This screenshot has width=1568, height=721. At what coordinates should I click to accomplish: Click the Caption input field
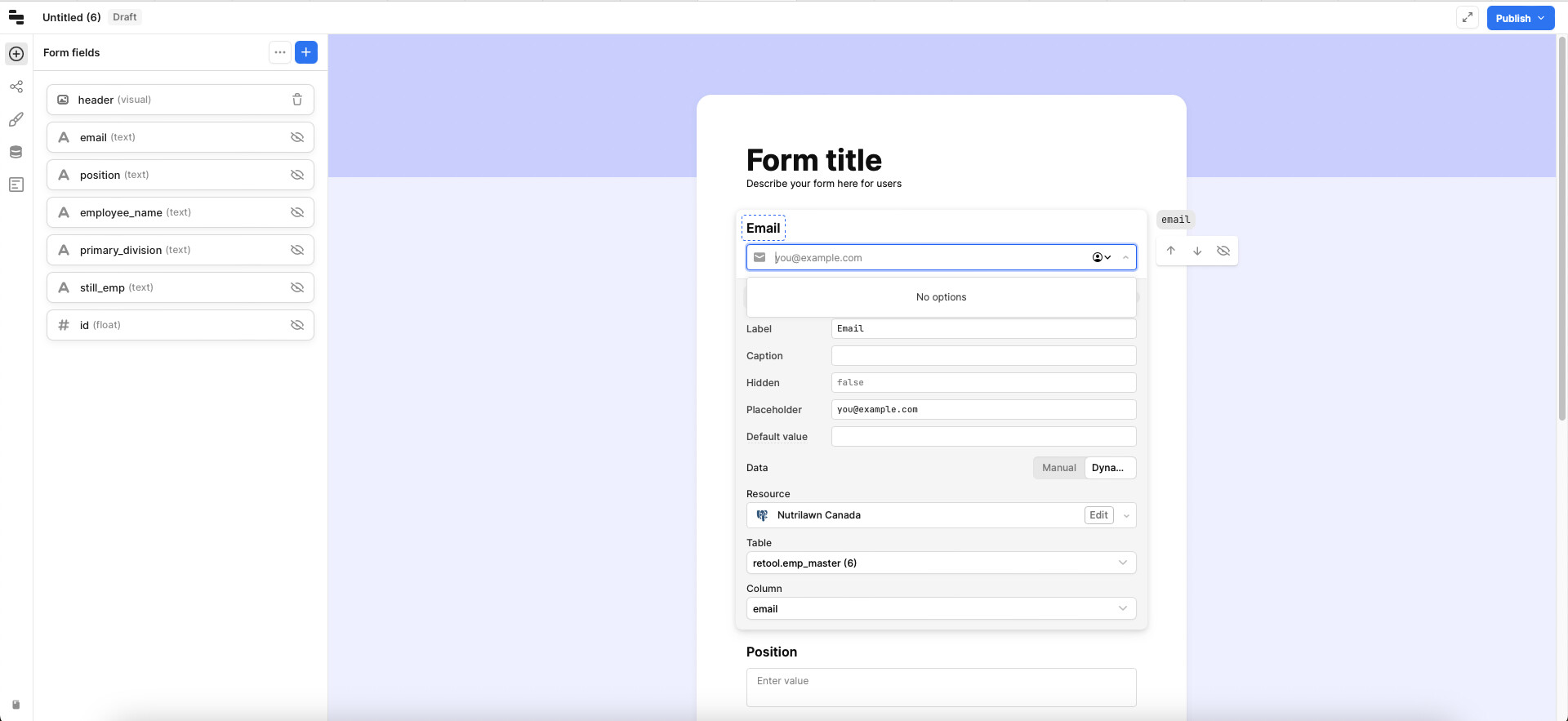click(983, 355)
